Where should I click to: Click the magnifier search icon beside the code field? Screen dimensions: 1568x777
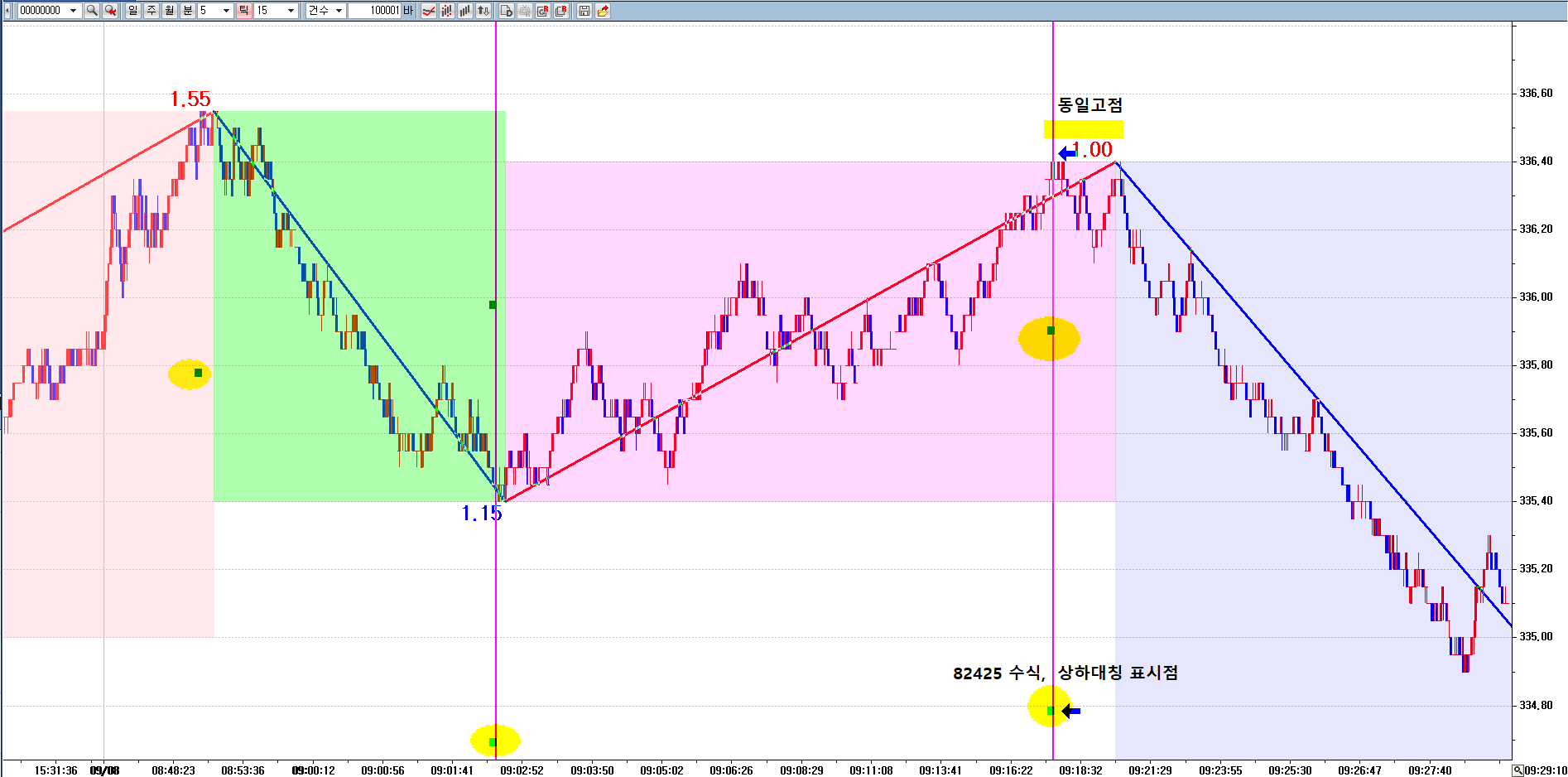(x=92, y=11)
